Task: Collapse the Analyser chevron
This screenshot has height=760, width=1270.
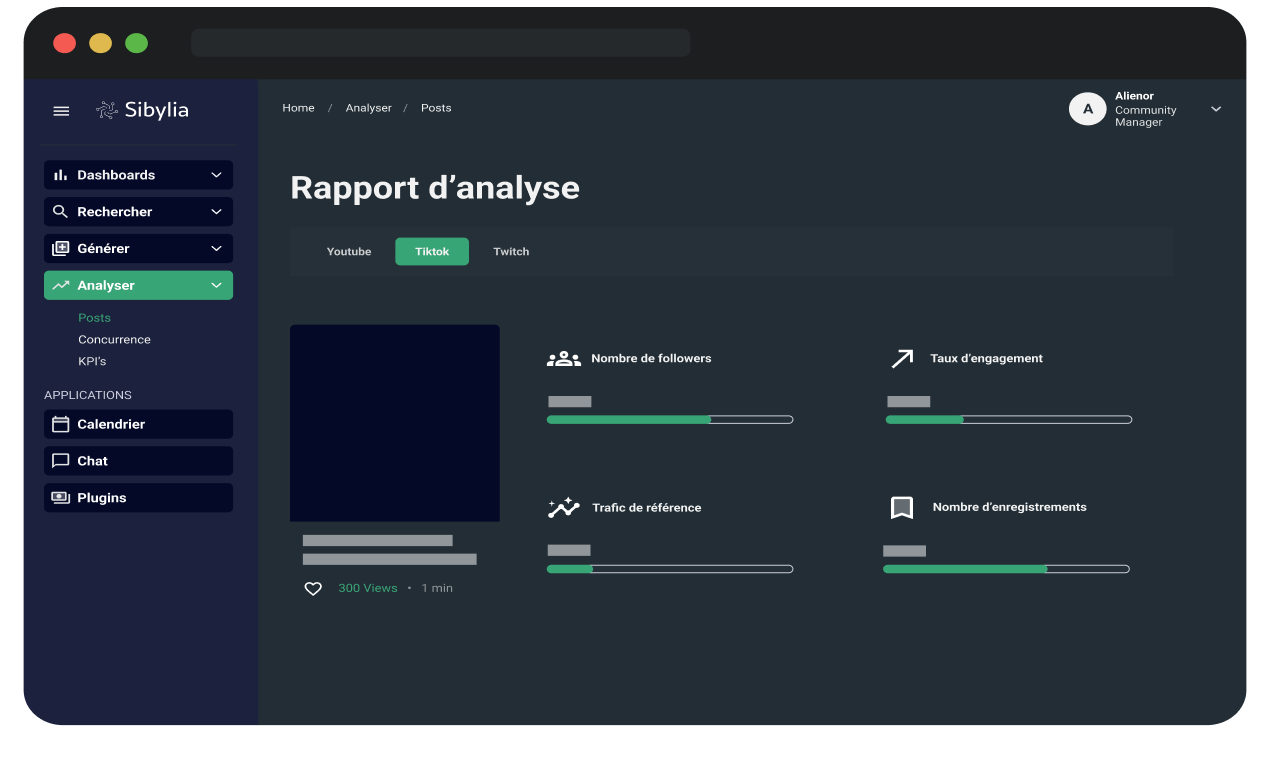Action: coord(216,285)
